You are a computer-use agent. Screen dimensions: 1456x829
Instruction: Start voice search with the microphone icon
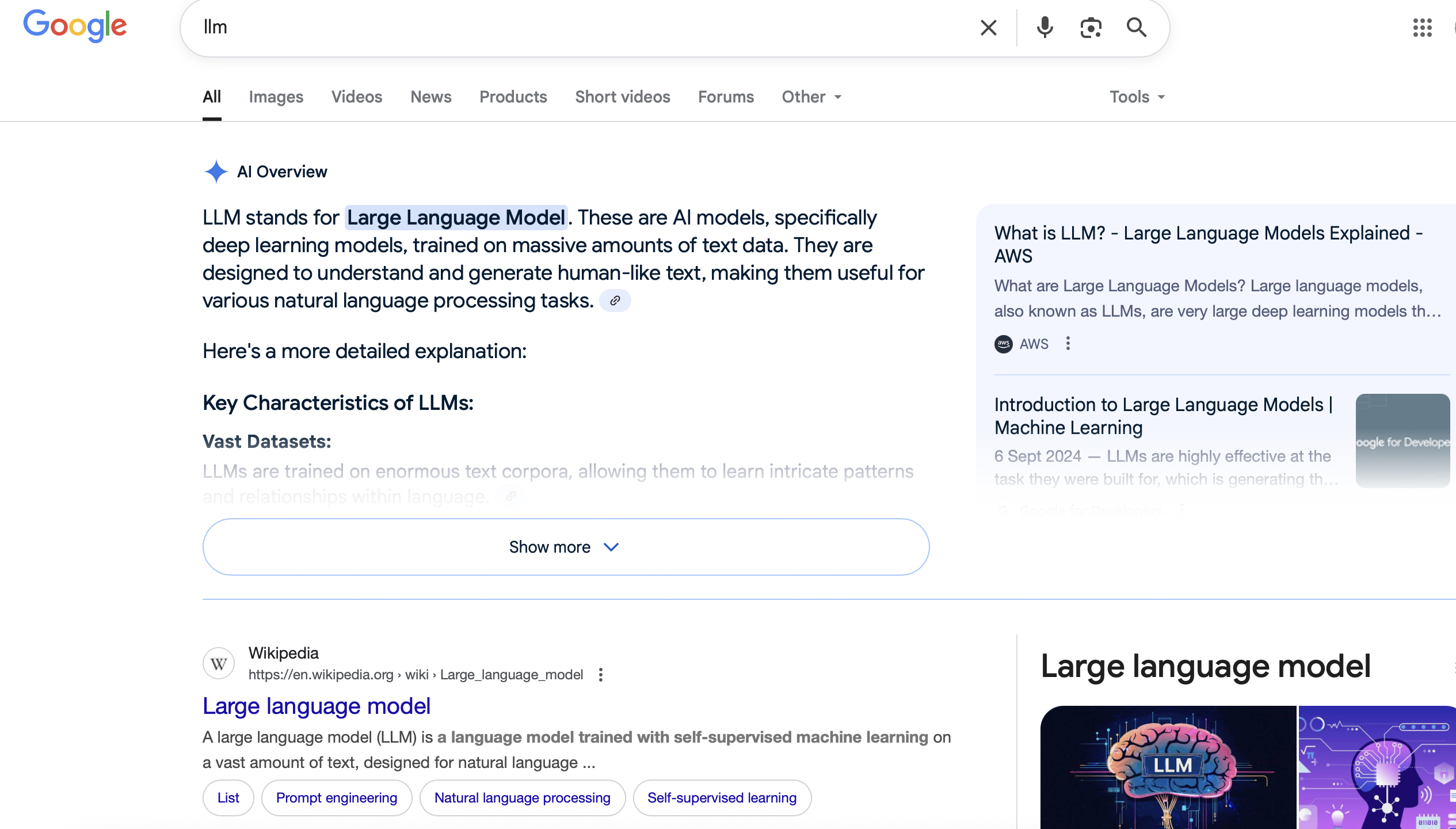(x=1045, y=28)
